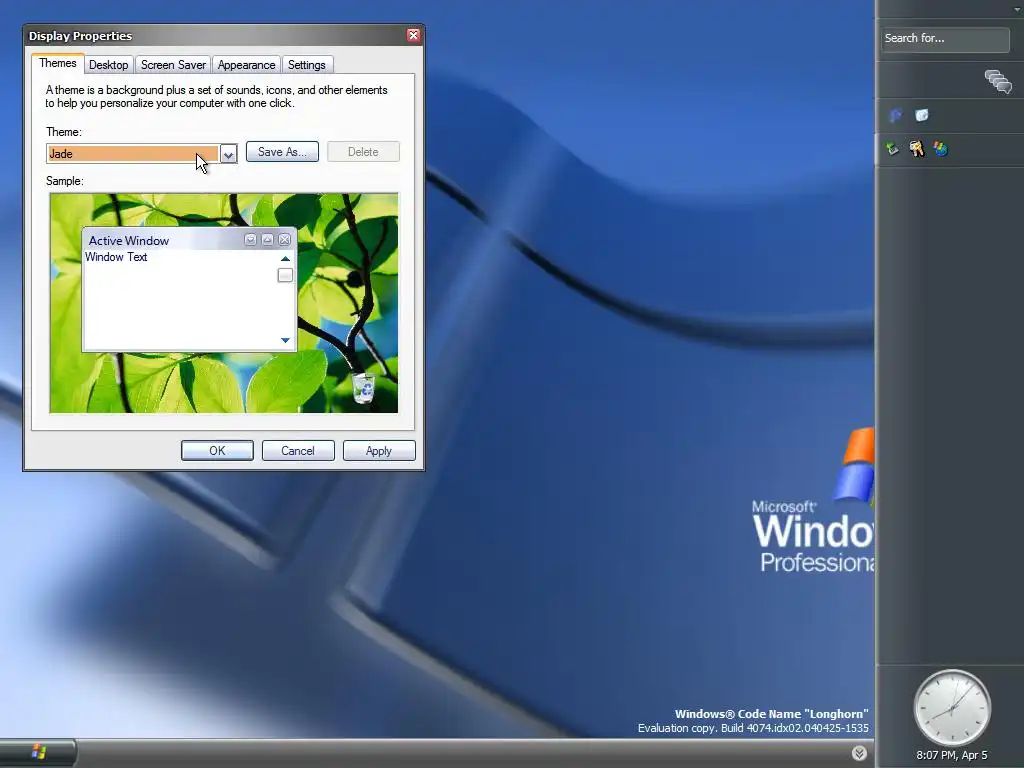1024x768 pixels.
Task: Cancel the Display Properties dialog
Action: (298, 451)
